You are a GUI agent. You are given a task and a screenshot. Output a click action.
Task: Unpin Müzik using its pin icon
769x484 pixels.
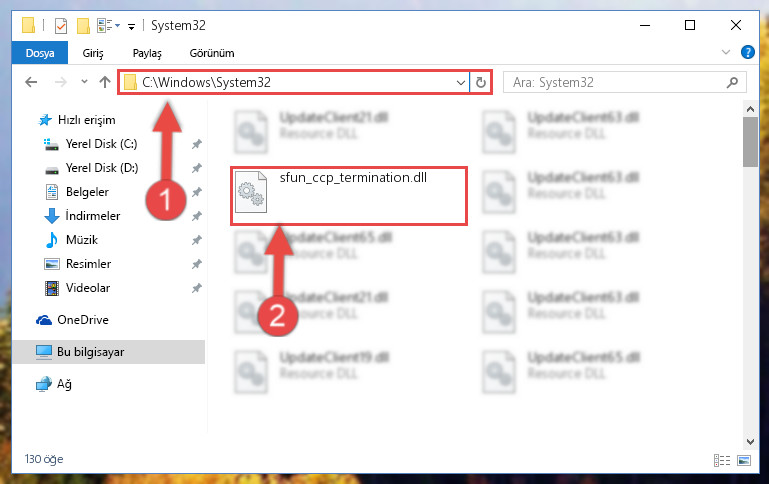point(197,240)
